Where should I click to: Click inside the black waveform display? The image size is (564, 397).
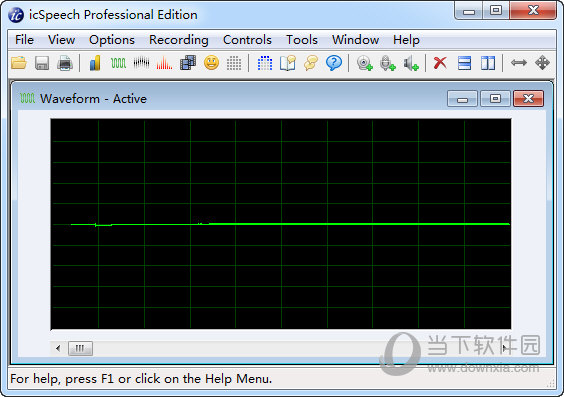point(281,224)
